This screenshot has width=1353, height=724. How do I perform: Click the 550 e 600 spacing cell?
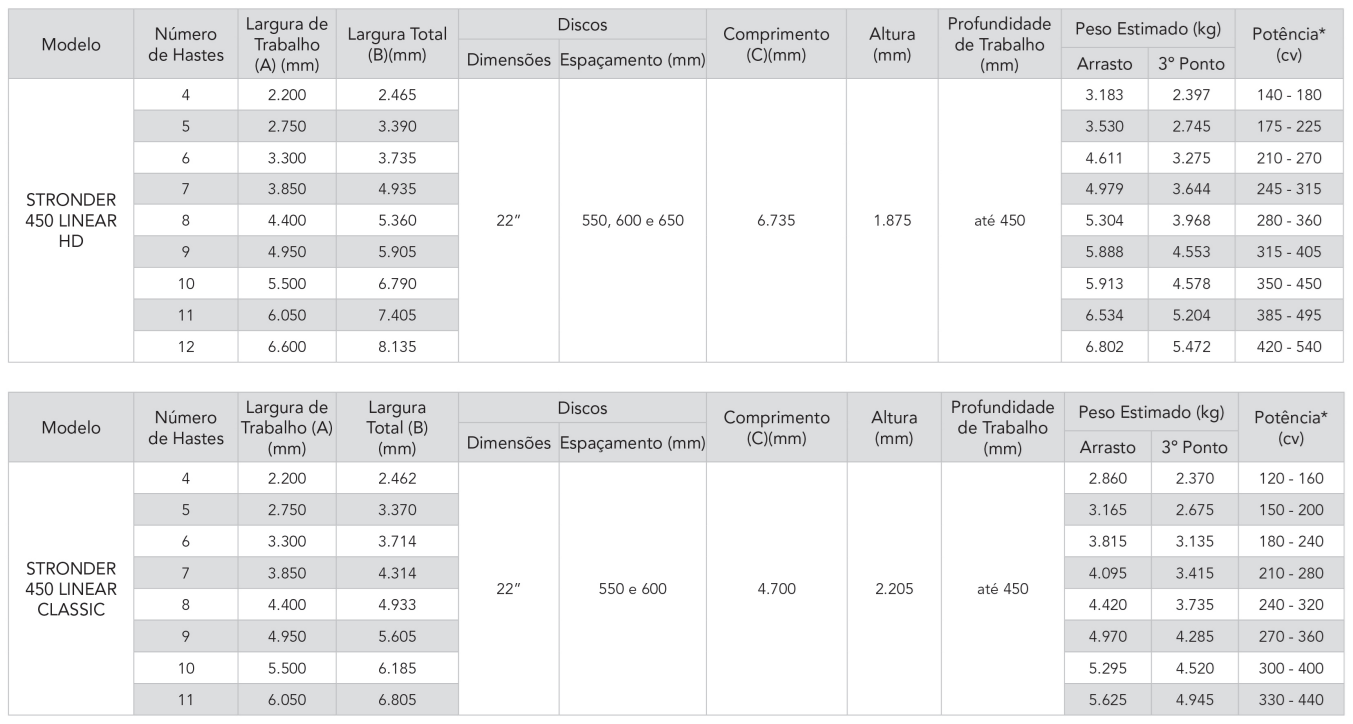(x=632, y=589)
